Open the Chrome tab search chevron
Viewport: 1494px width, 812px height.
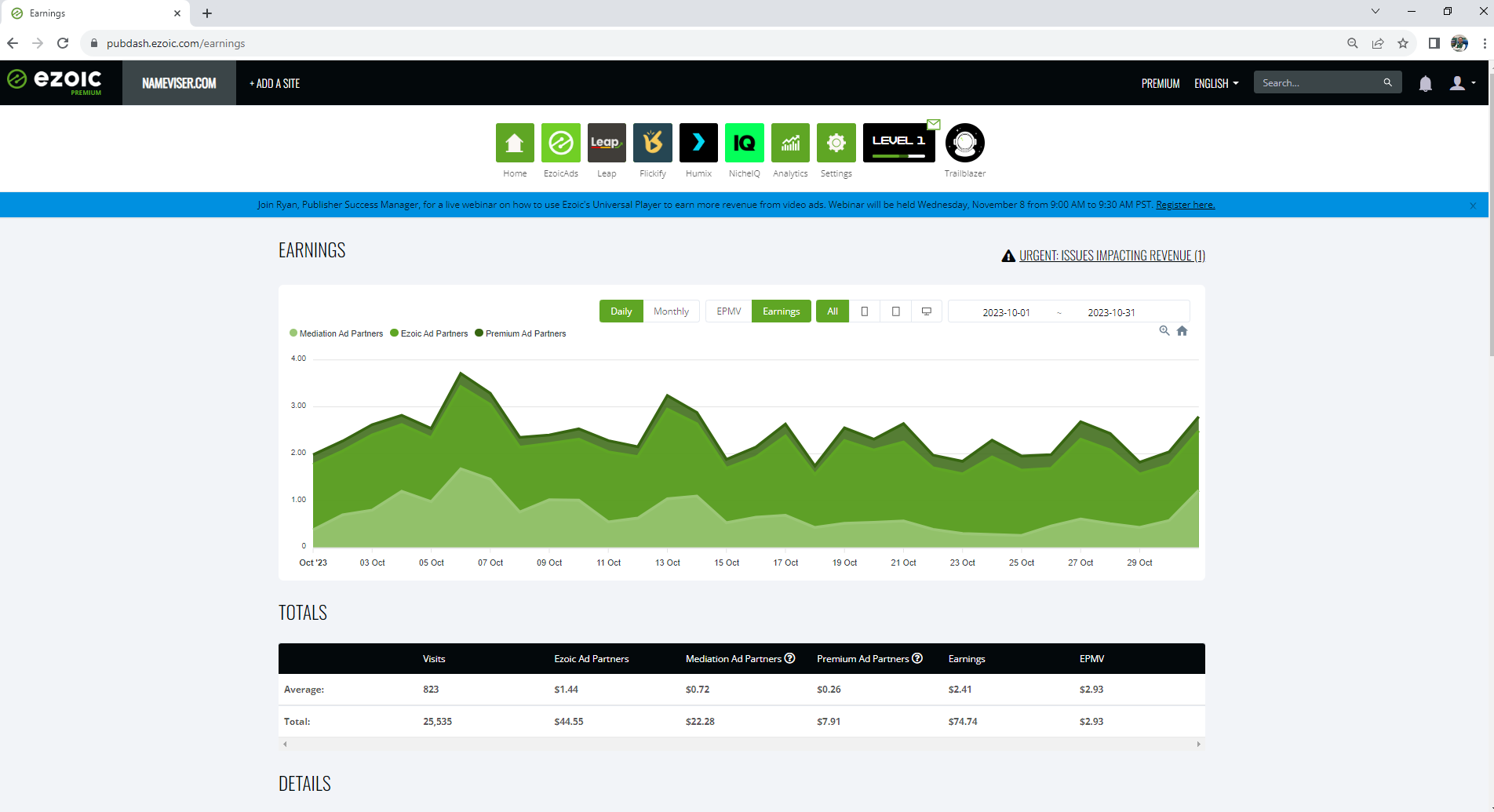coord(1376,11)
